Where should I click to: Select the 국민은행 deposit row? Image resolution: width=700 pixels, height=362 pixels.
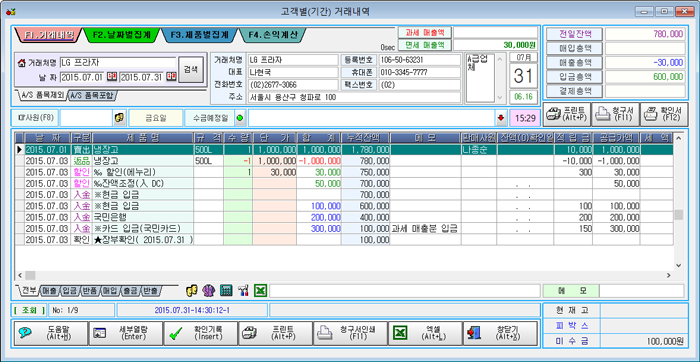pos(344,217)
